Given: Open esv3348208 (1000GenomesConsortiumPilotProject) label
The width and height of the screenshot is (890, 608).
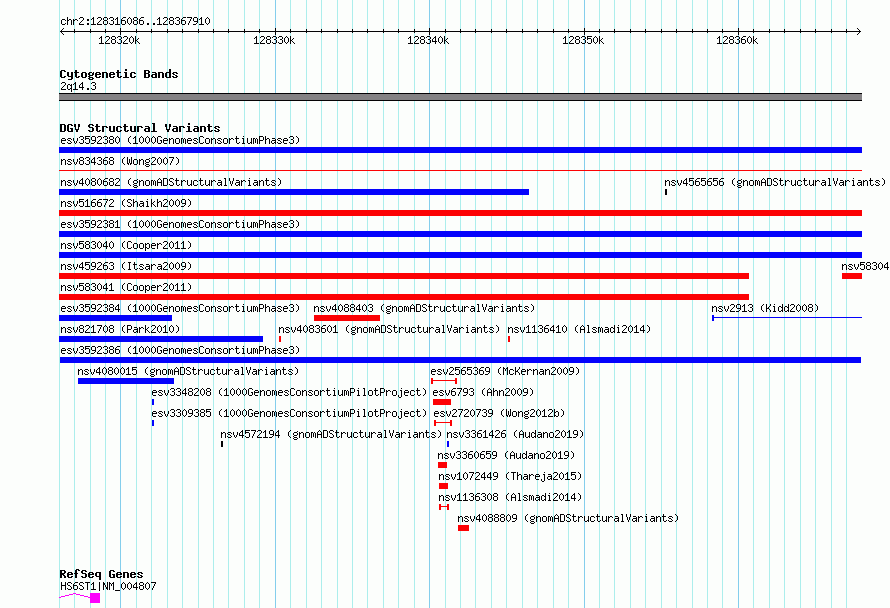Looking at the screenshot, I should [x=289, y=392].
